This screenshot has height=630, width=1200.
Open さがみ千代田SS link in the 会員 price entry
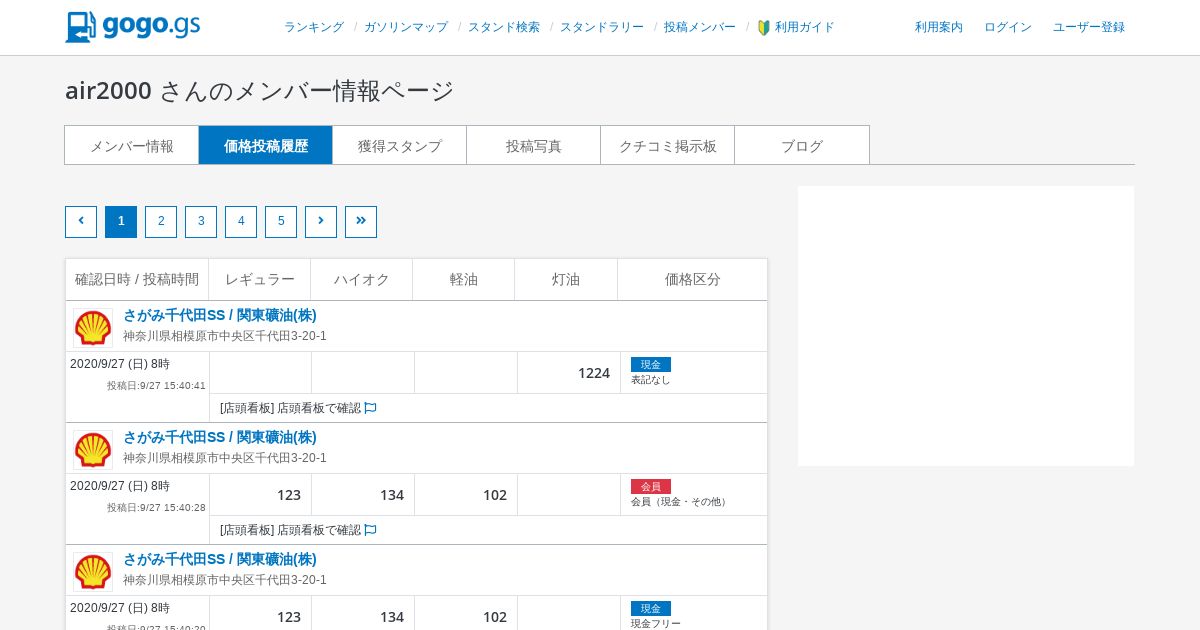coord(220,437)
